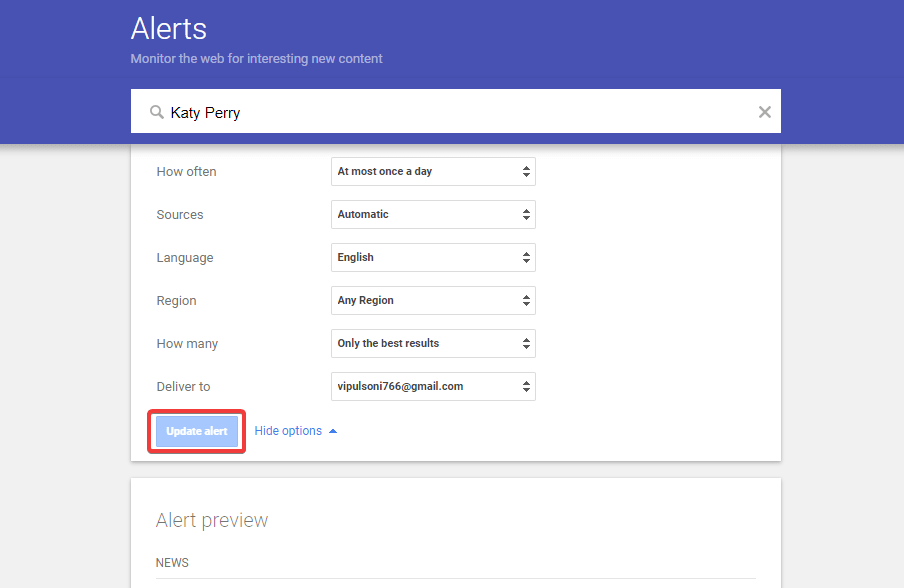Open the How often dropdown
Viewport: 904px width, 588px height.
click(433, 172)
